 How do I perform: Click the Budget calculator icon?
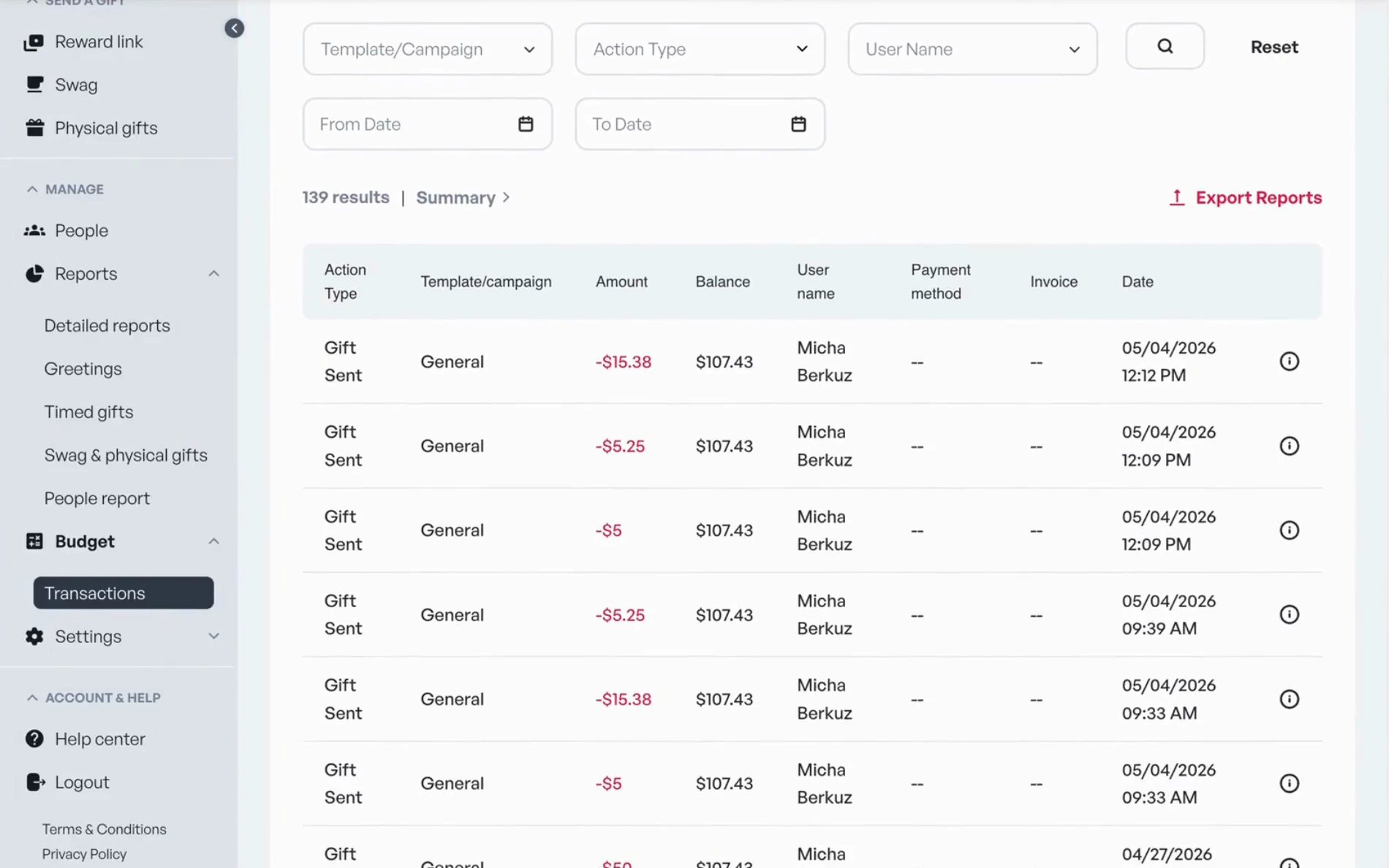[34, 541]
